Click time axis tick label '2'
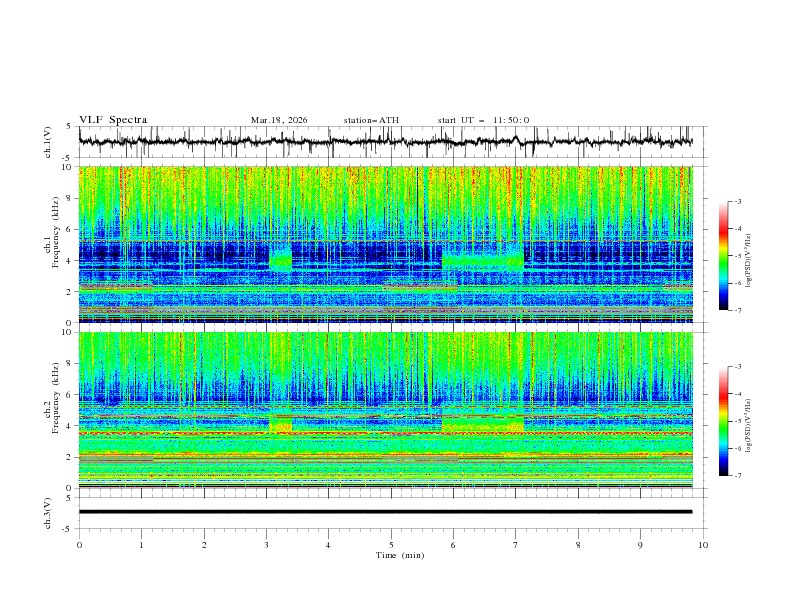The width and height of the screenshot is (792, 612). click(x=204, y=545)
